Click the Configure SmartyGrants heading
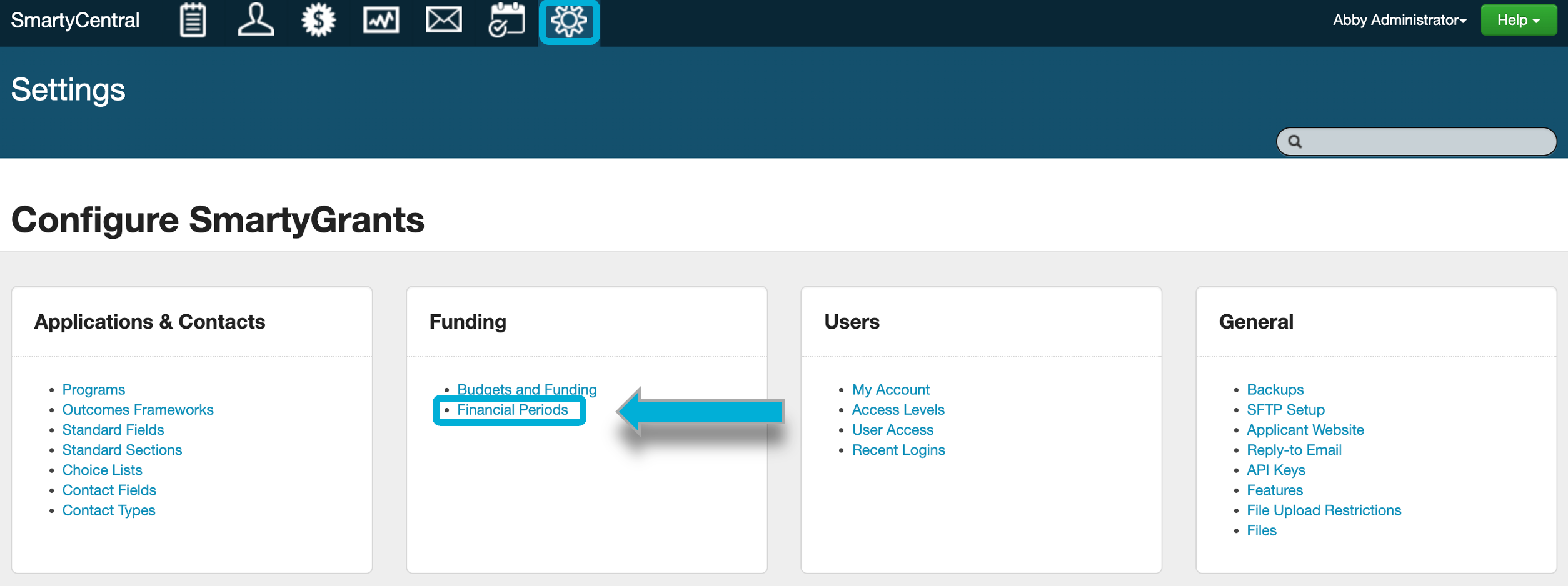Screen dimensions: 1568x586 (218, 220)
